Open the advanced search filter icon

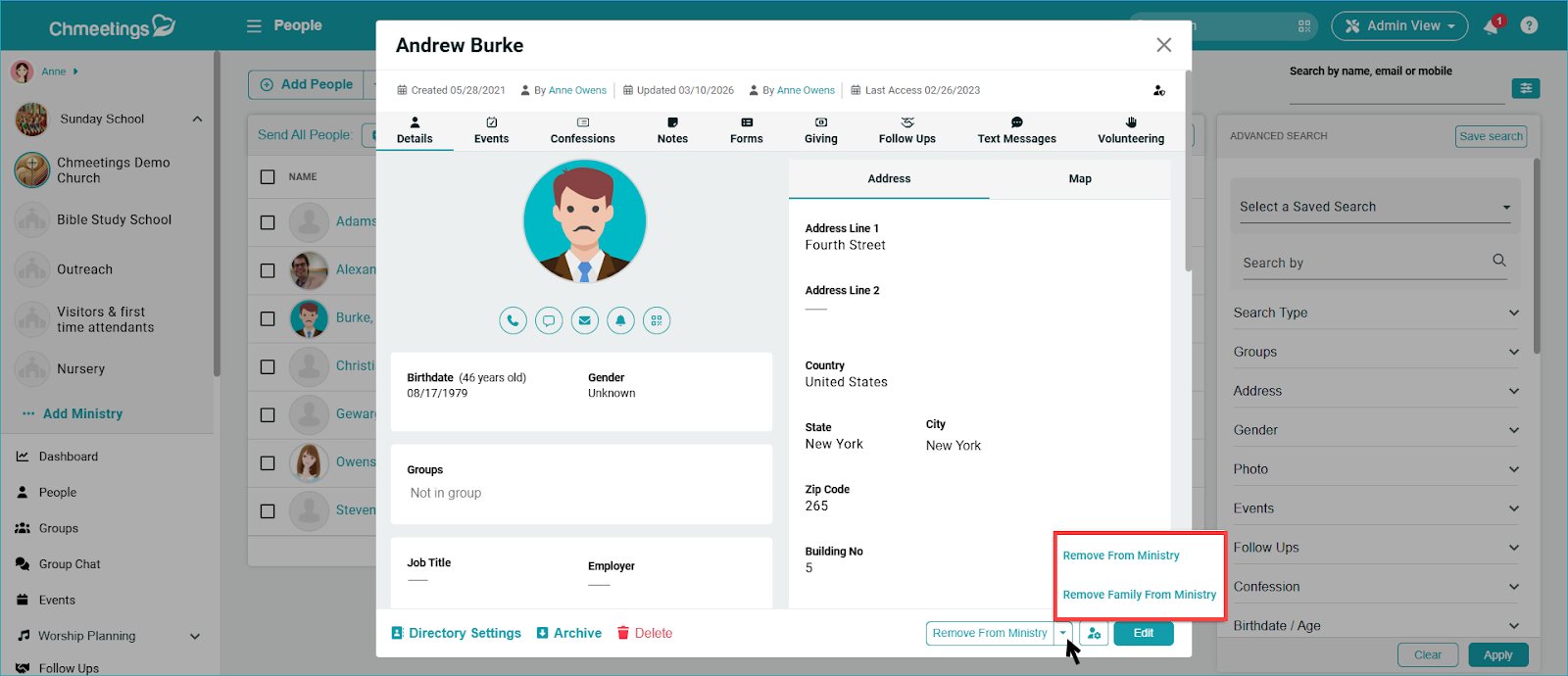click(1525, 89)
